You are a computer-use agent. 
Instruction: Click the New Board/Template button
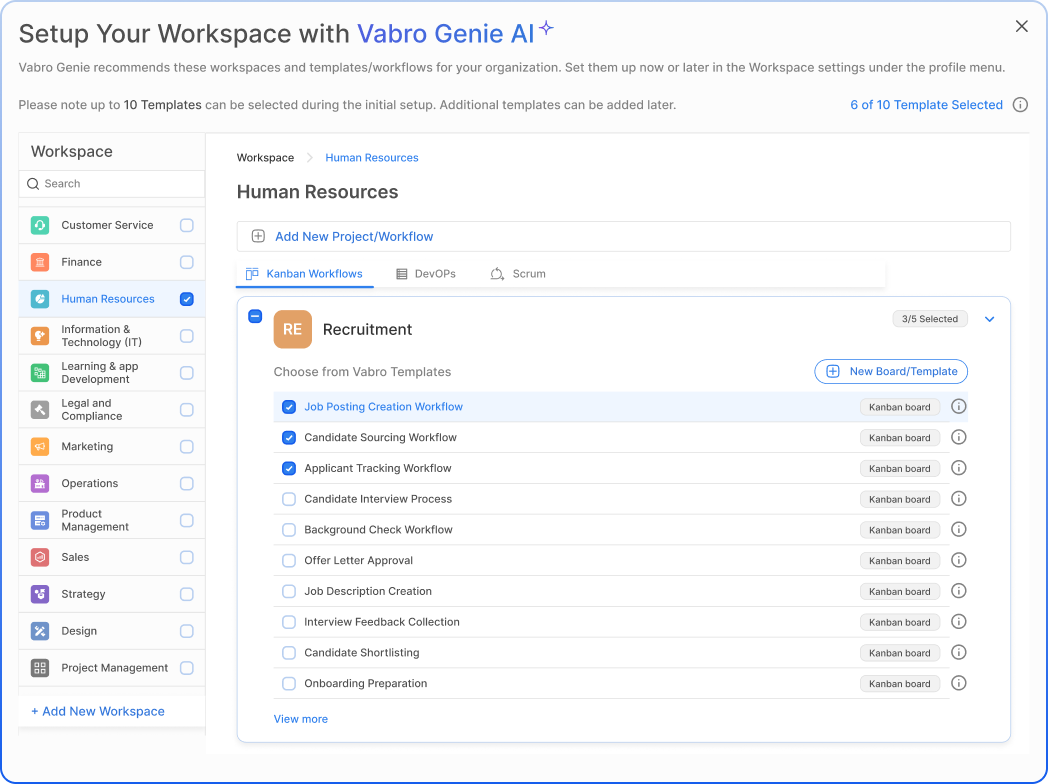click(891, 372)
